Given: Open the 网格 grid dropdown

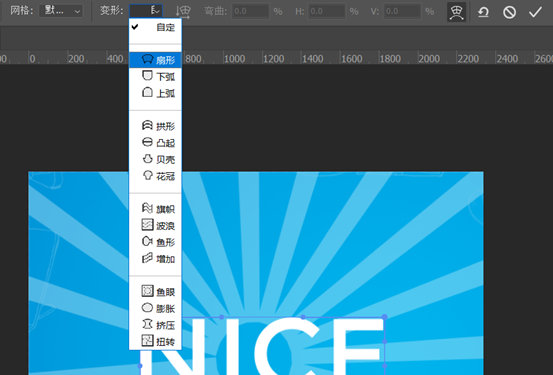Looking at the screenshot, I should click(61, 11).
